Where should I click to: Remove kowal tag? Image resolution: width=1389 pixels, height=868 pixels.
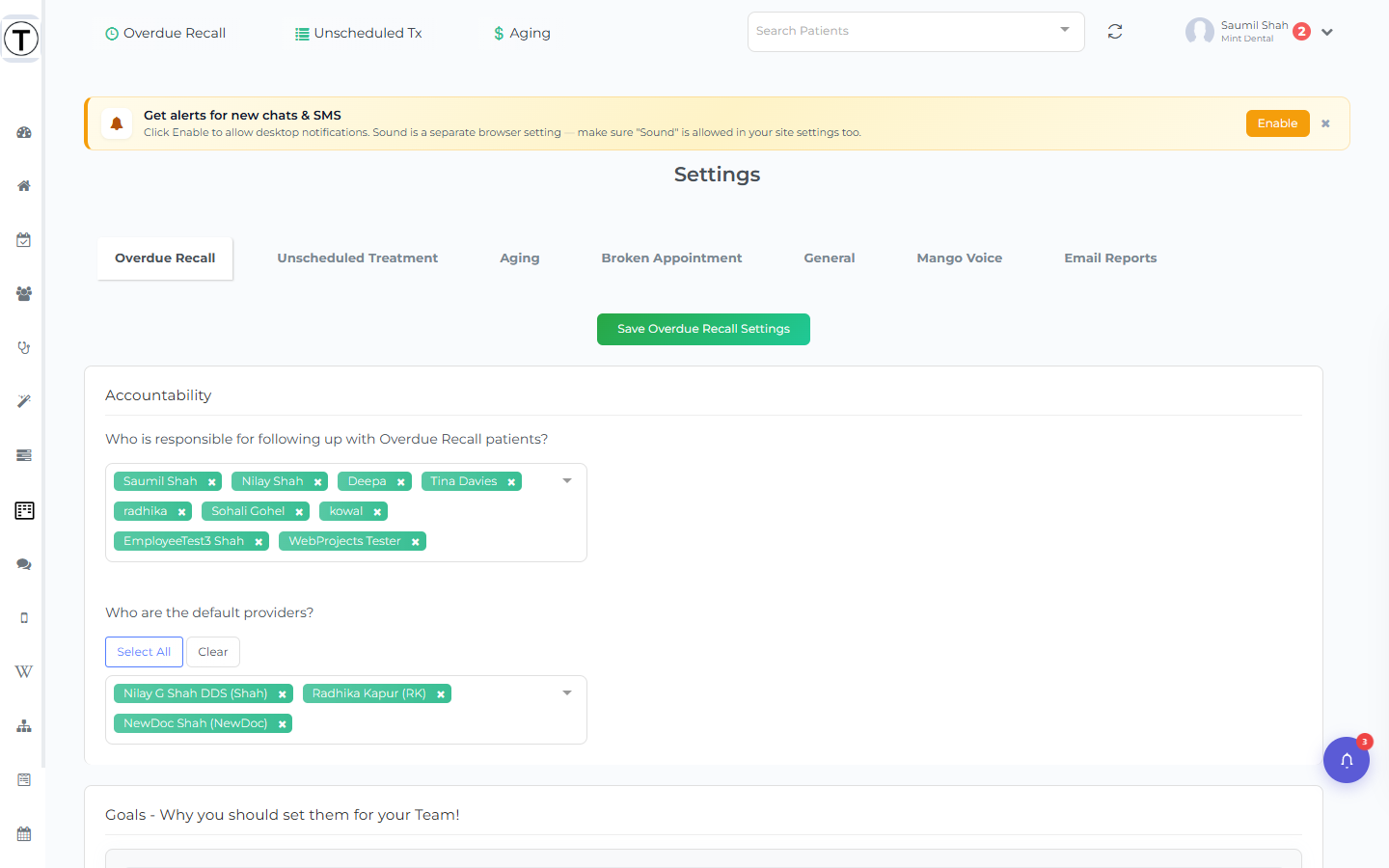tap(377, 512)
